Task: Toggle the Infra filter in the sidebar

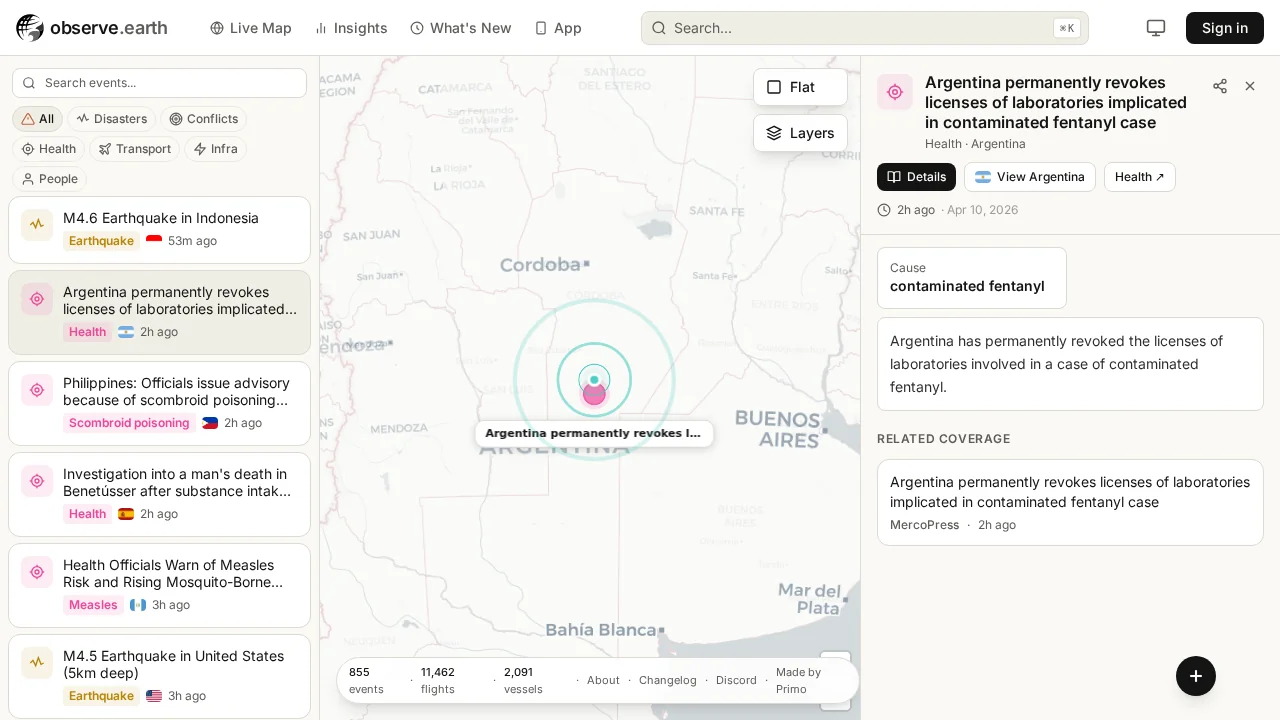Action: pyautogui.click(x=216, y=149)
